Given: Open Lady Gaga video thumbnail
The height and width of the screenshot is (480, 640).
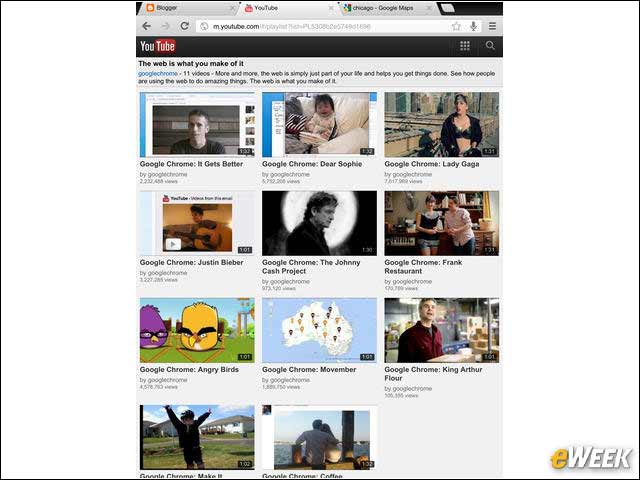Looking at the screenshot, I should tap(442, 124).
